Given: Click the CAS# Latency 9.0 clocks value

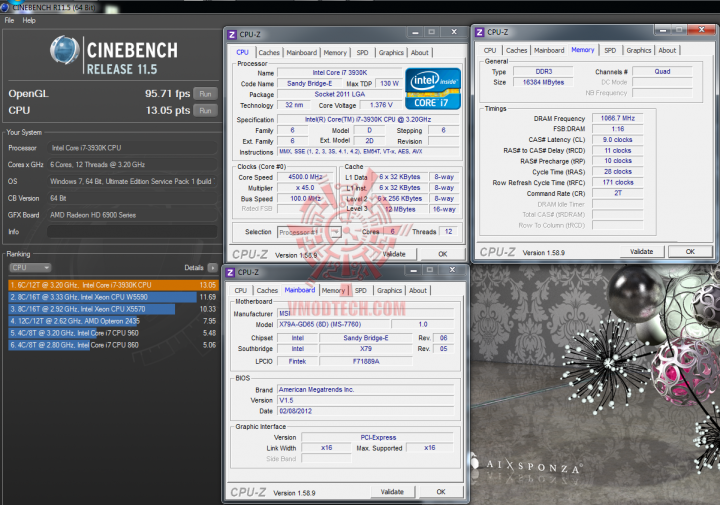Looking at the screenshot, I should (618, 140).
